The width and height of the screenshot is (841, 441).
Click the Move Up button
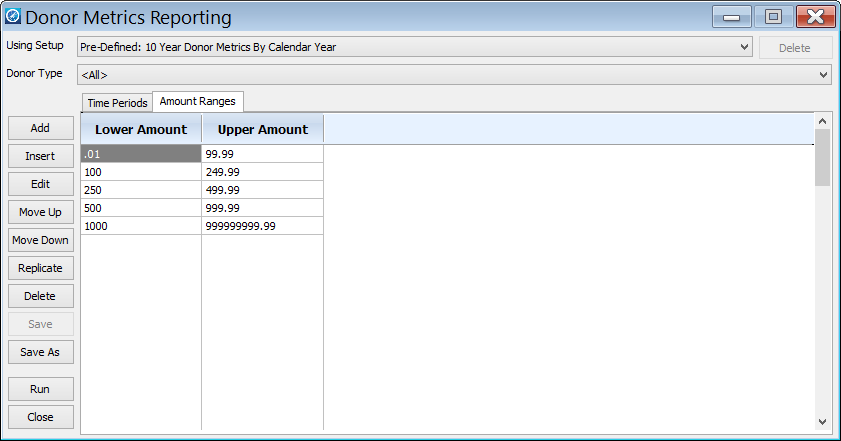tap(41, 212)
